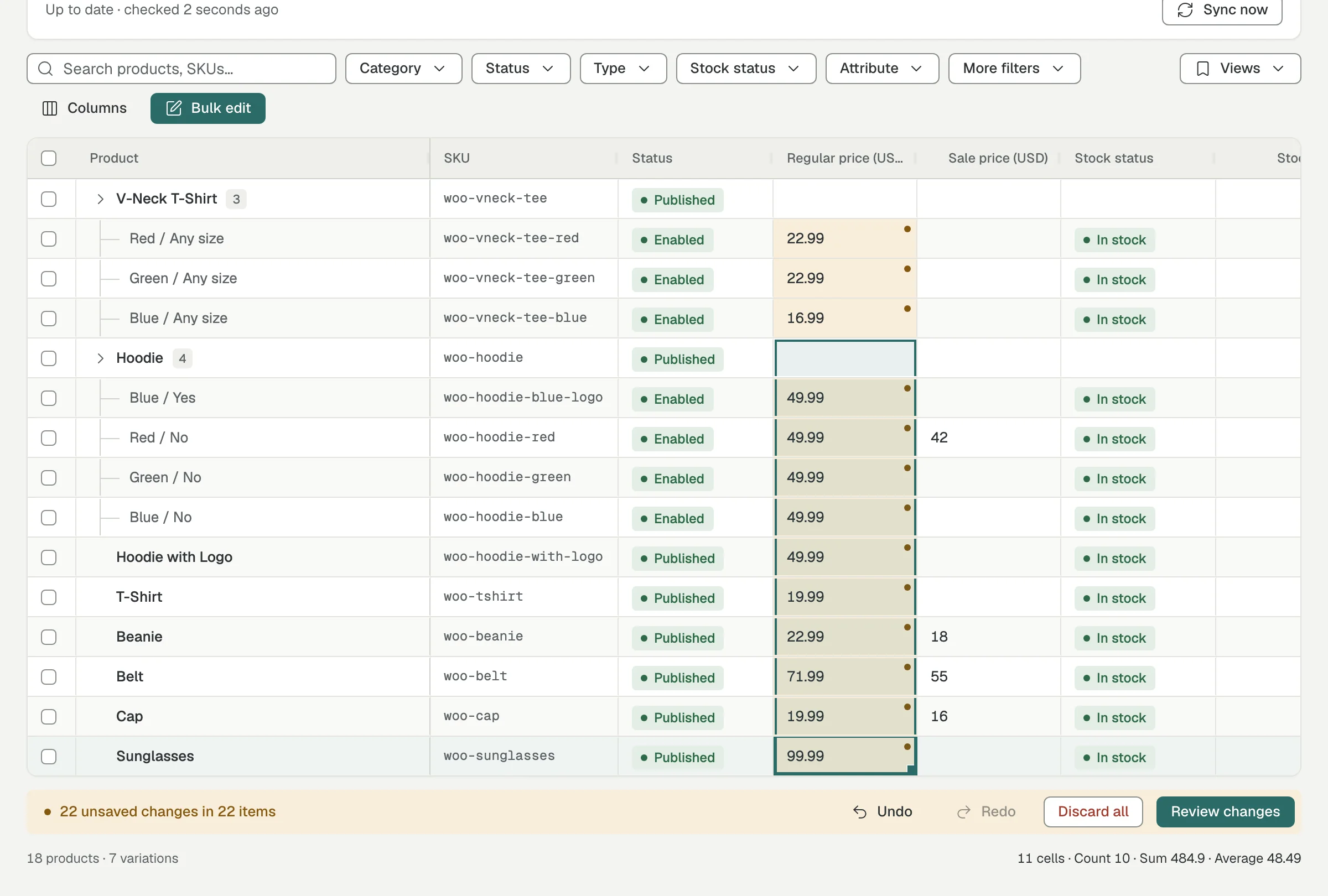The width and height of the screenshot is (1328, 896).
Task: Click the Bulk edit pencil icon
Action: point(174,108)
